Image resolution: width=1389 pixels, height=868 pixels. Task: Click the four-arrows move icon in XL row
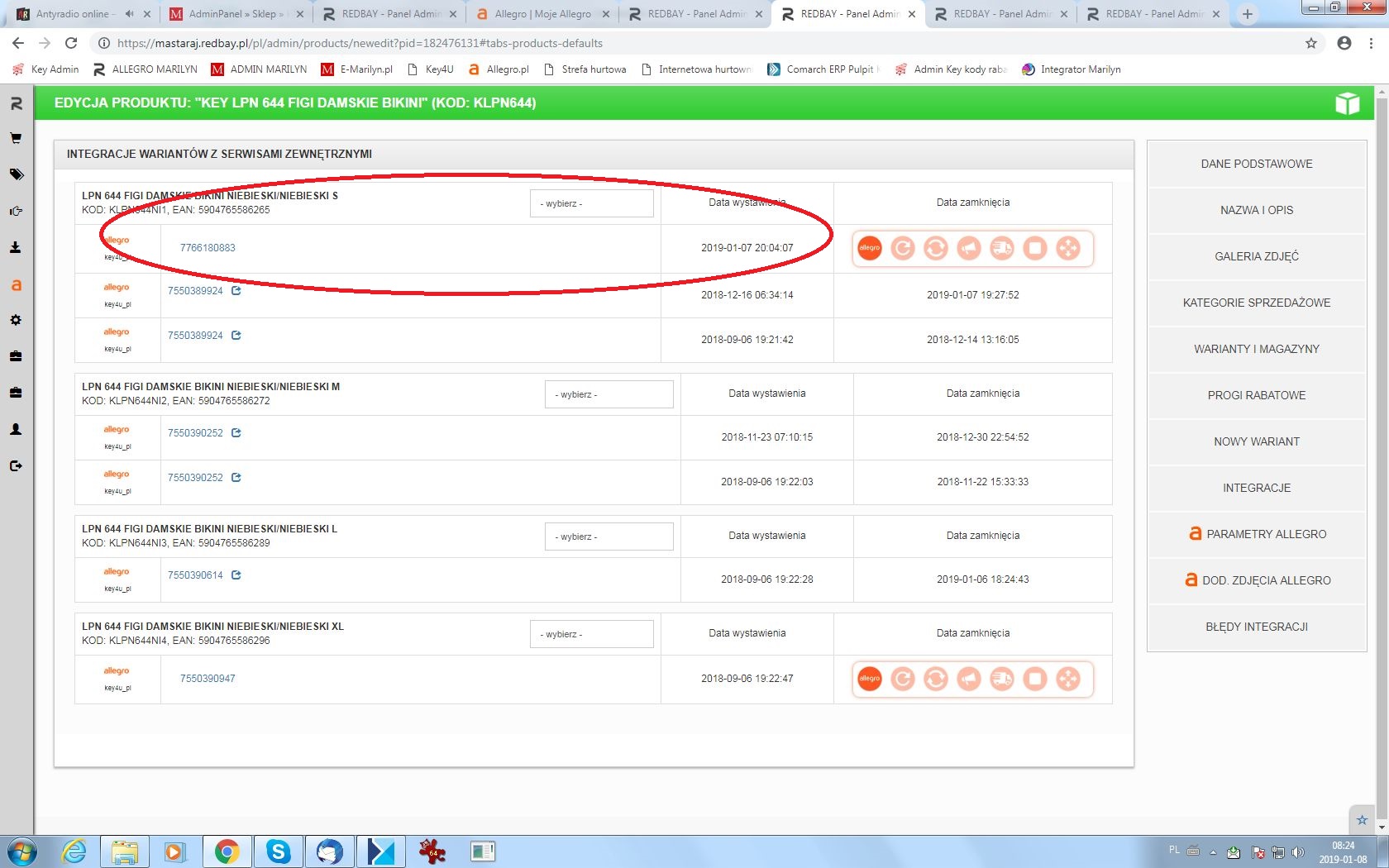(1067, 679)
